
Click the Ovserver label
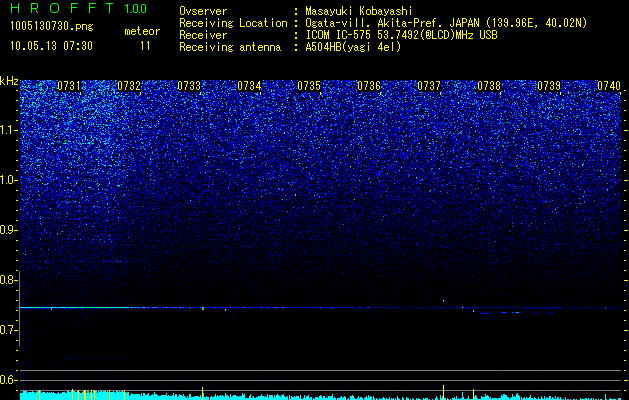pos(203,12)
